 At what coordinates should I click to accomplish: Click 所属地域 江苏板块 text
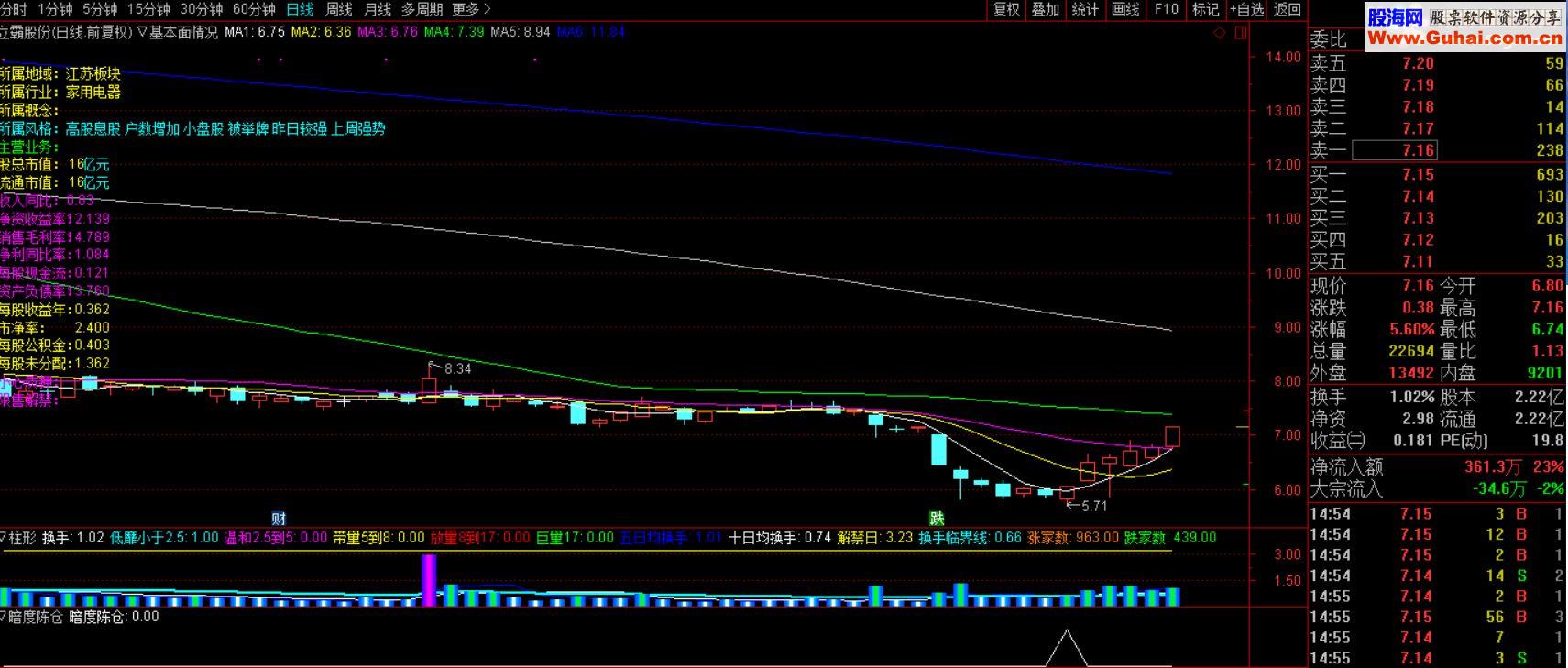60,74
